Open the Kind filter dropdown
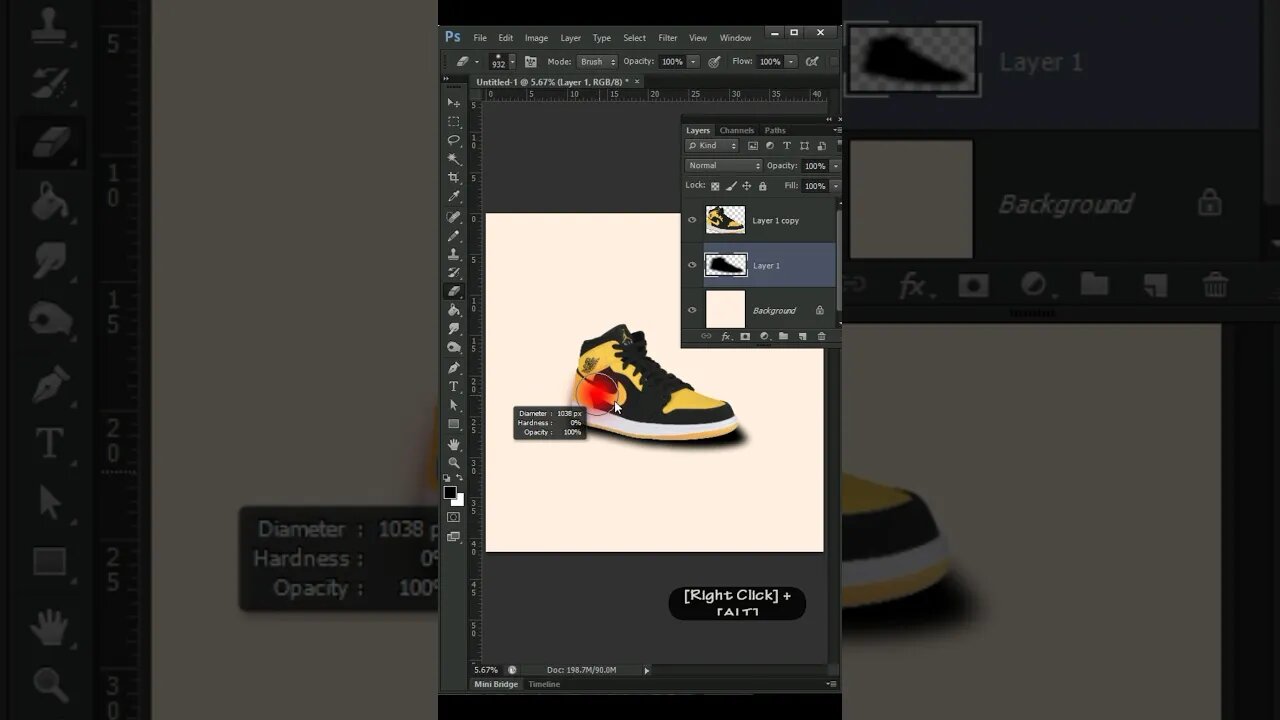1280x720 pixels. [x=711, y=146]
